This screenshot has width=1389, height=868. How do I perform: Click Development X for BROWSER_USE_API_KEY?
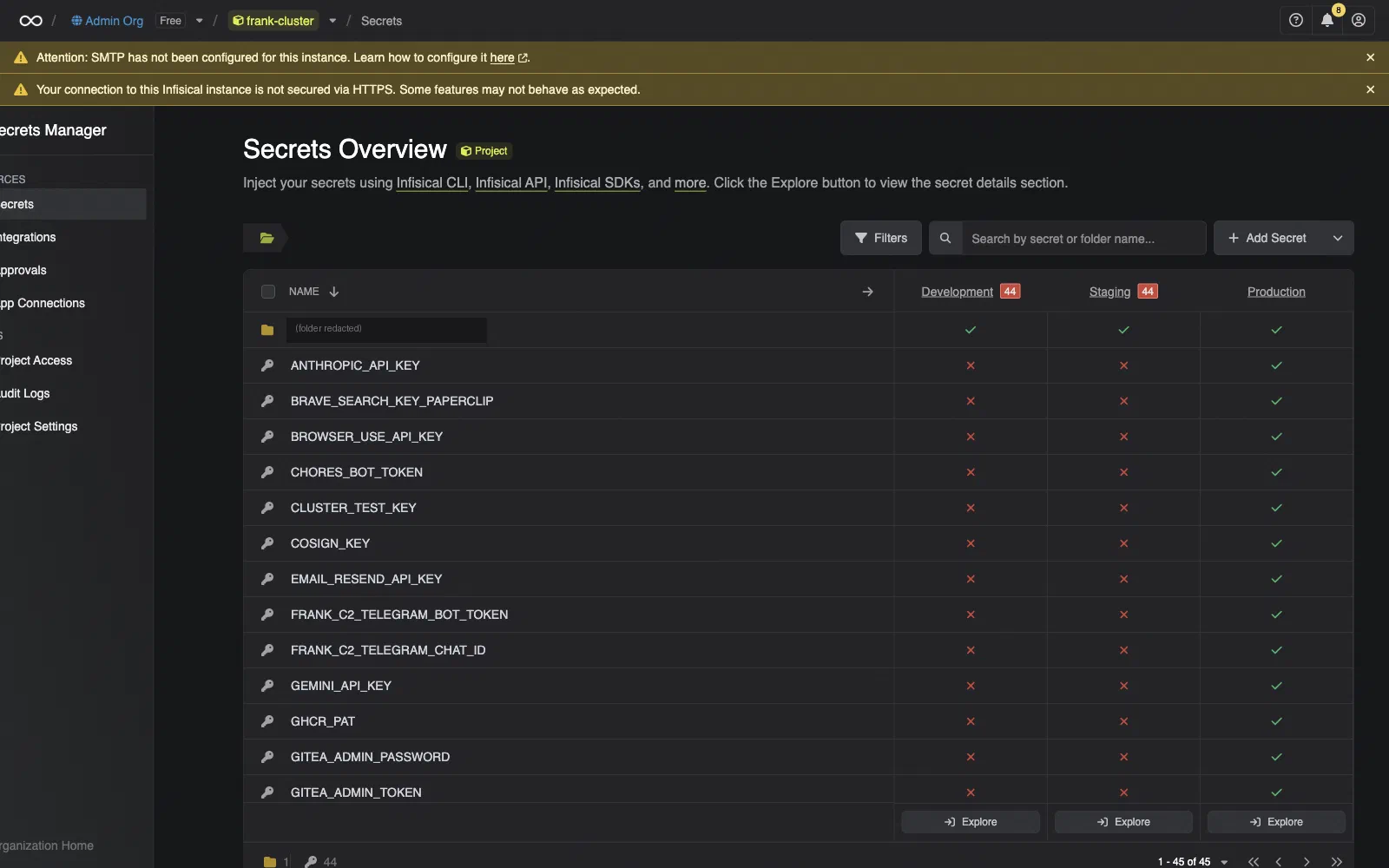pyautogui.click(x=971, y=437)
